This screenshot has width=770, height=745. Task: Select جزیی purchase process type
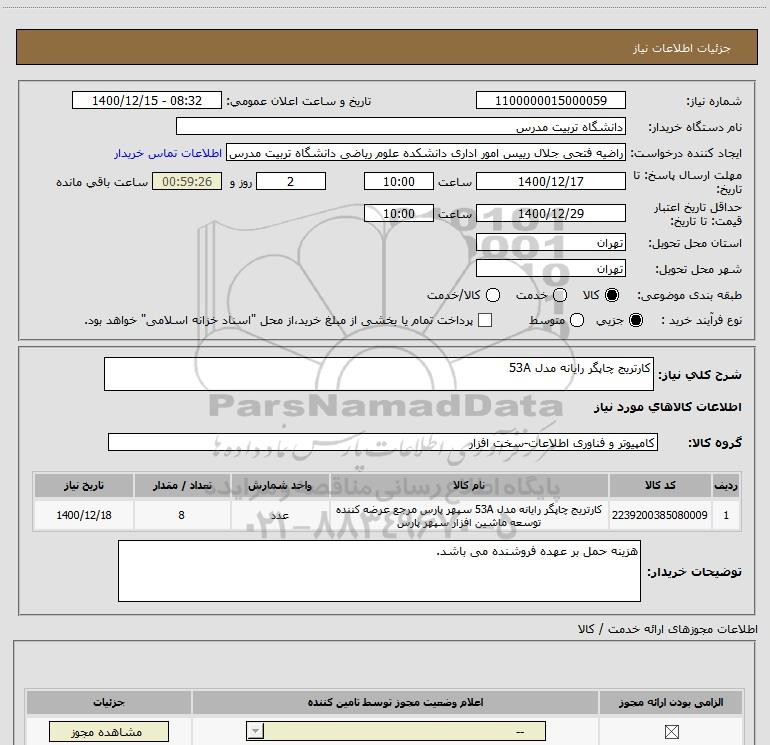pos(635,320)
